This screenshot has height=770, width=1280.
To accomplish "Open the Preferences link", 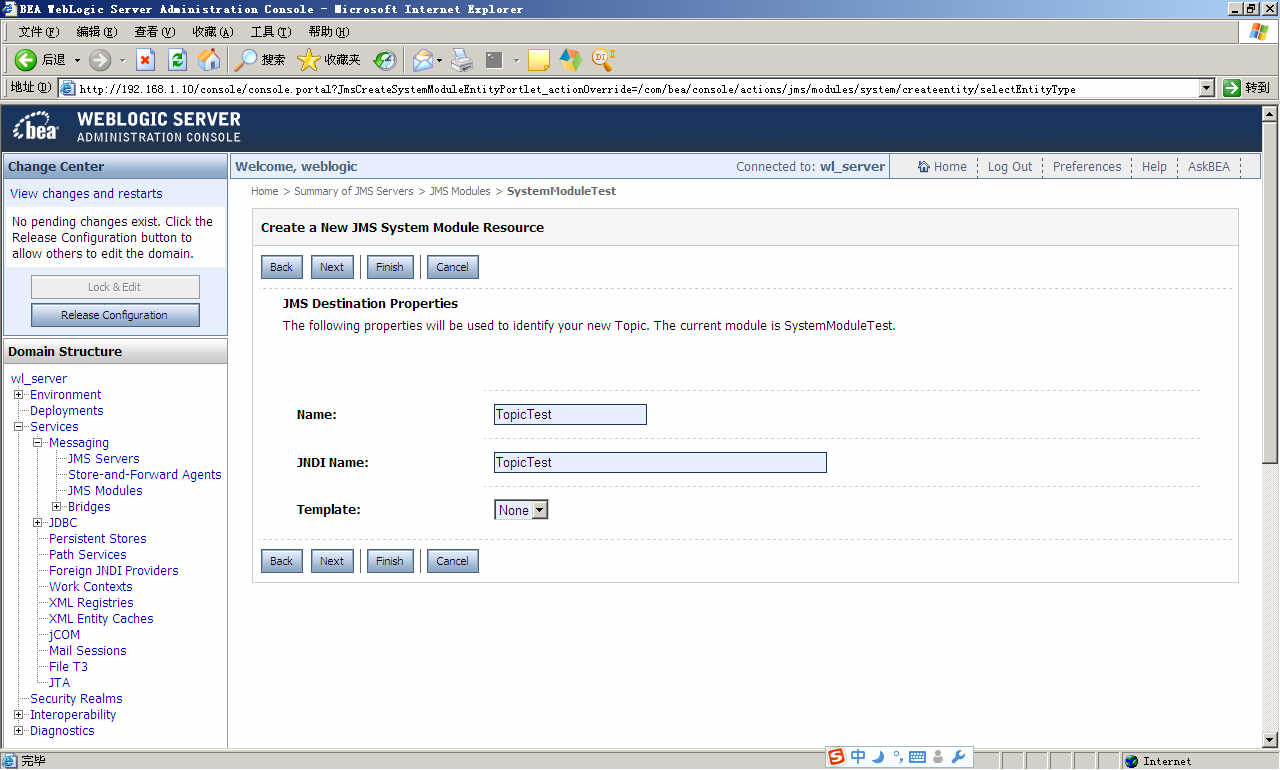I will click(x=1087, y=167).
